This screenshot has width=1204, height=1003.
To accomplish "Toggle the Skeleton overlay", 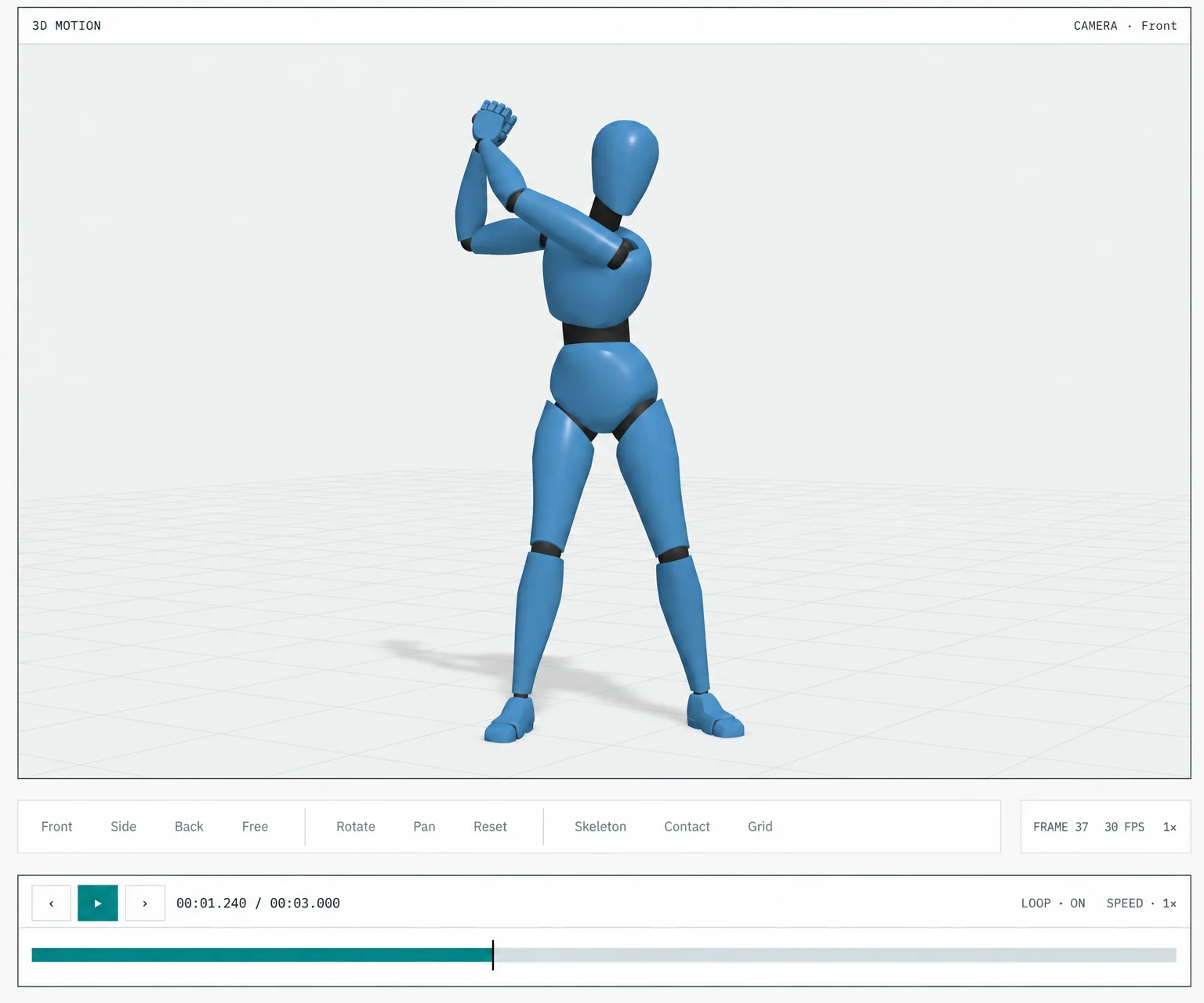I will point(600,827).
